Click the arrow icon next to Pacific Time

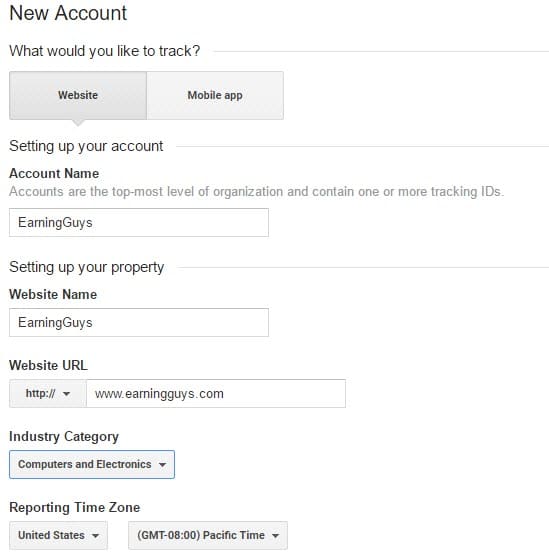click(x=275, y=536)
